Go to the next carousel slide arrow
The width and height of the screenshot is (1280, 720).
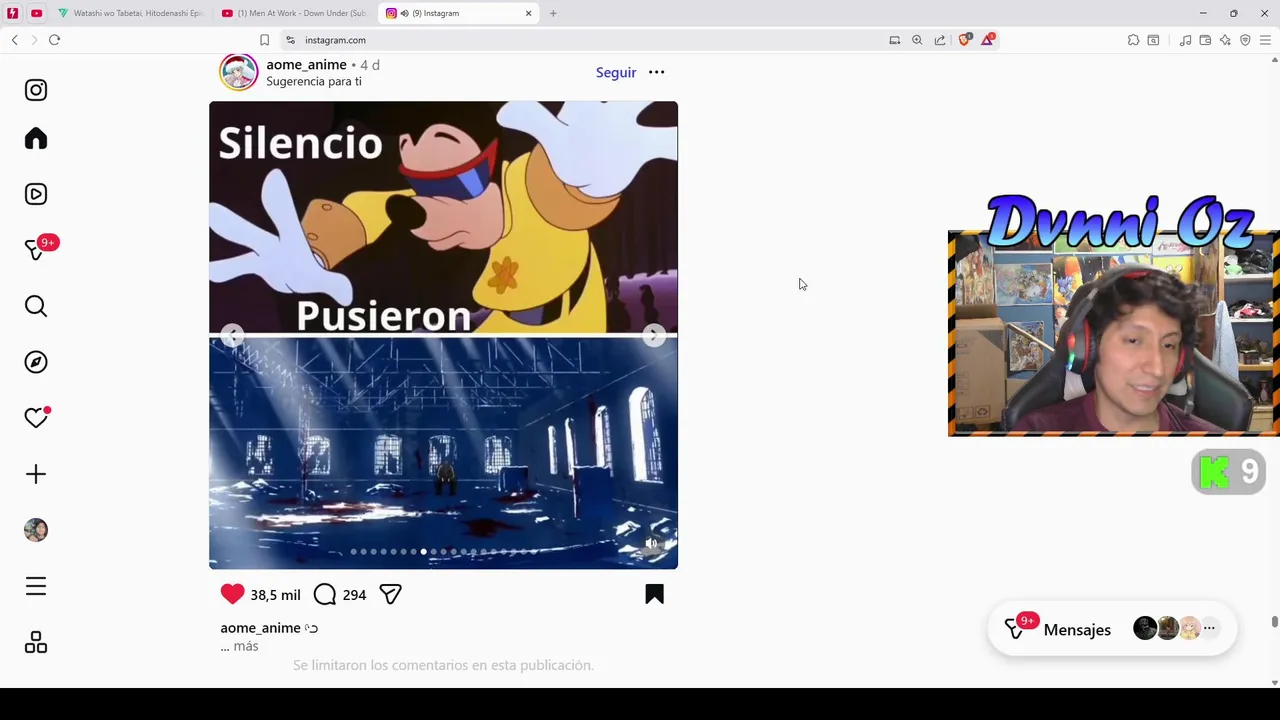click(654, 336)
